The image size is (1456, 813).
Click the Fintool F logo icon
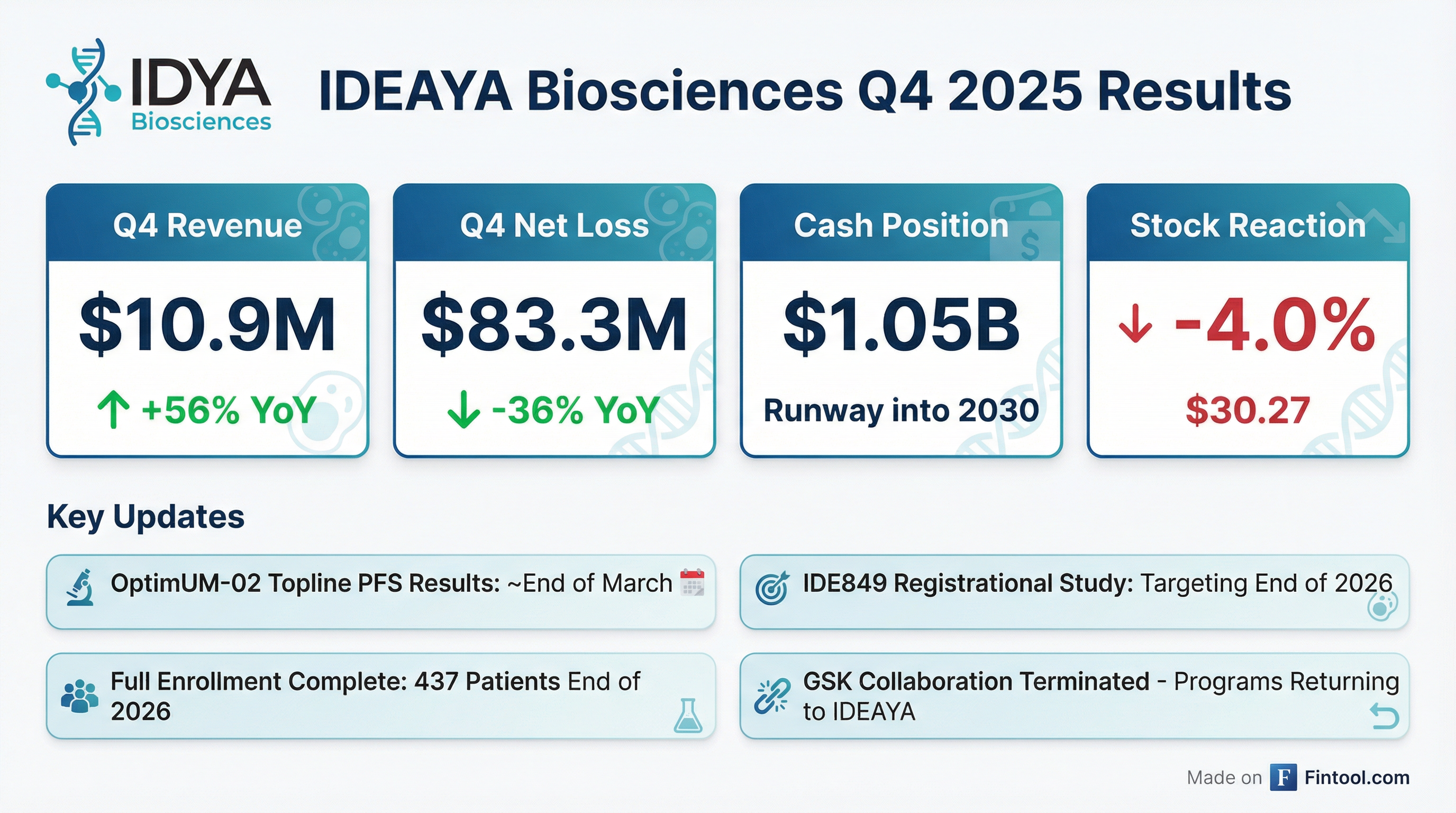pyautogui.click(x=1283, y=777)
